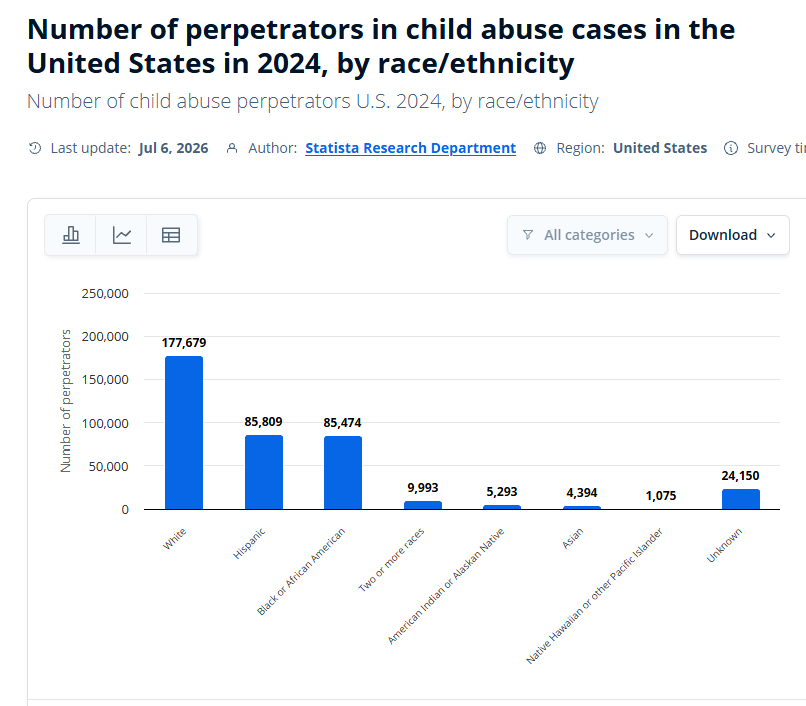Screen dimensions: 806x706
Task: Open Statista Research Department link
Action: click(x=410, y=148)
